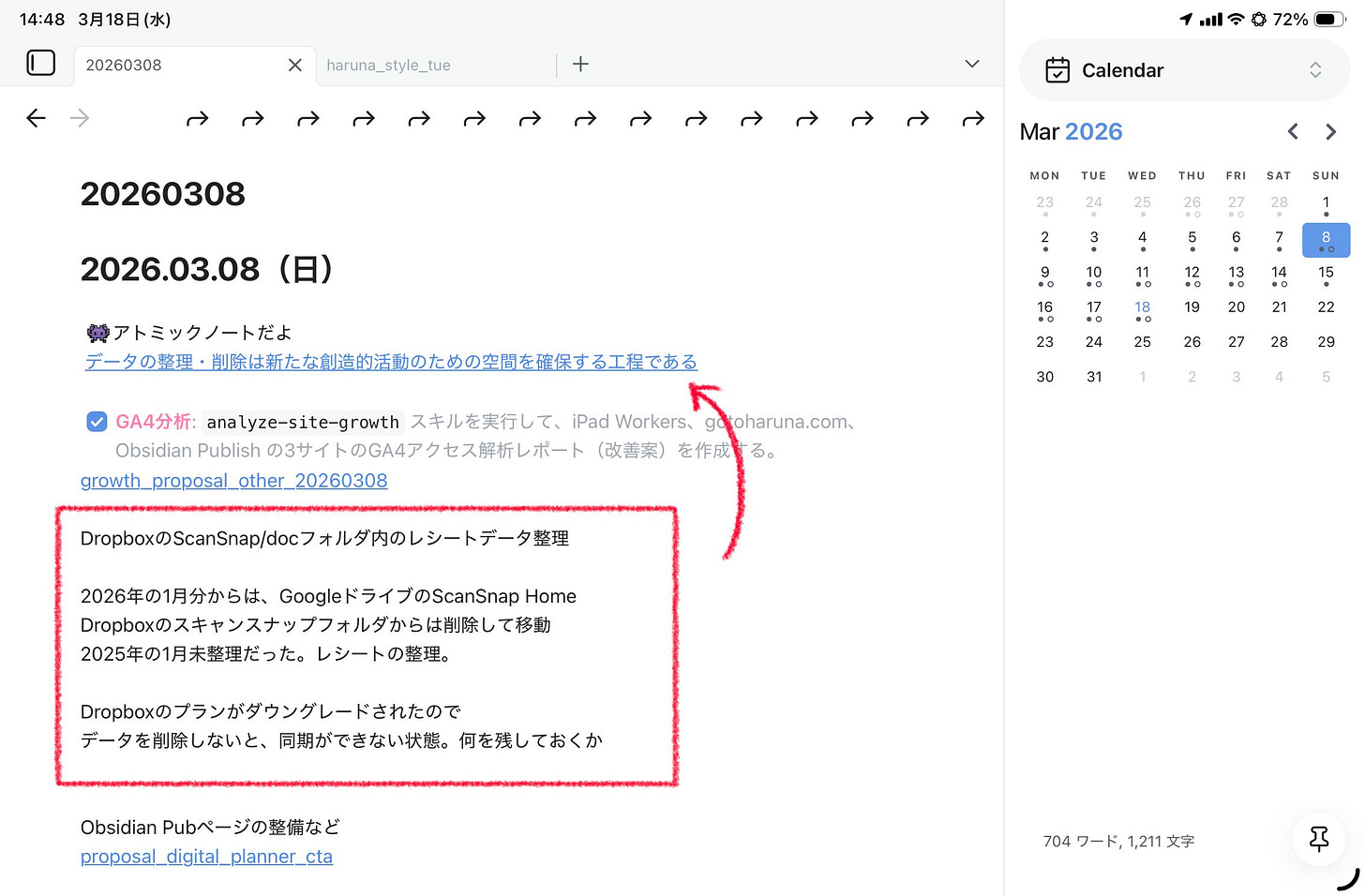Click the analyze-site-growth inline code

303,423
